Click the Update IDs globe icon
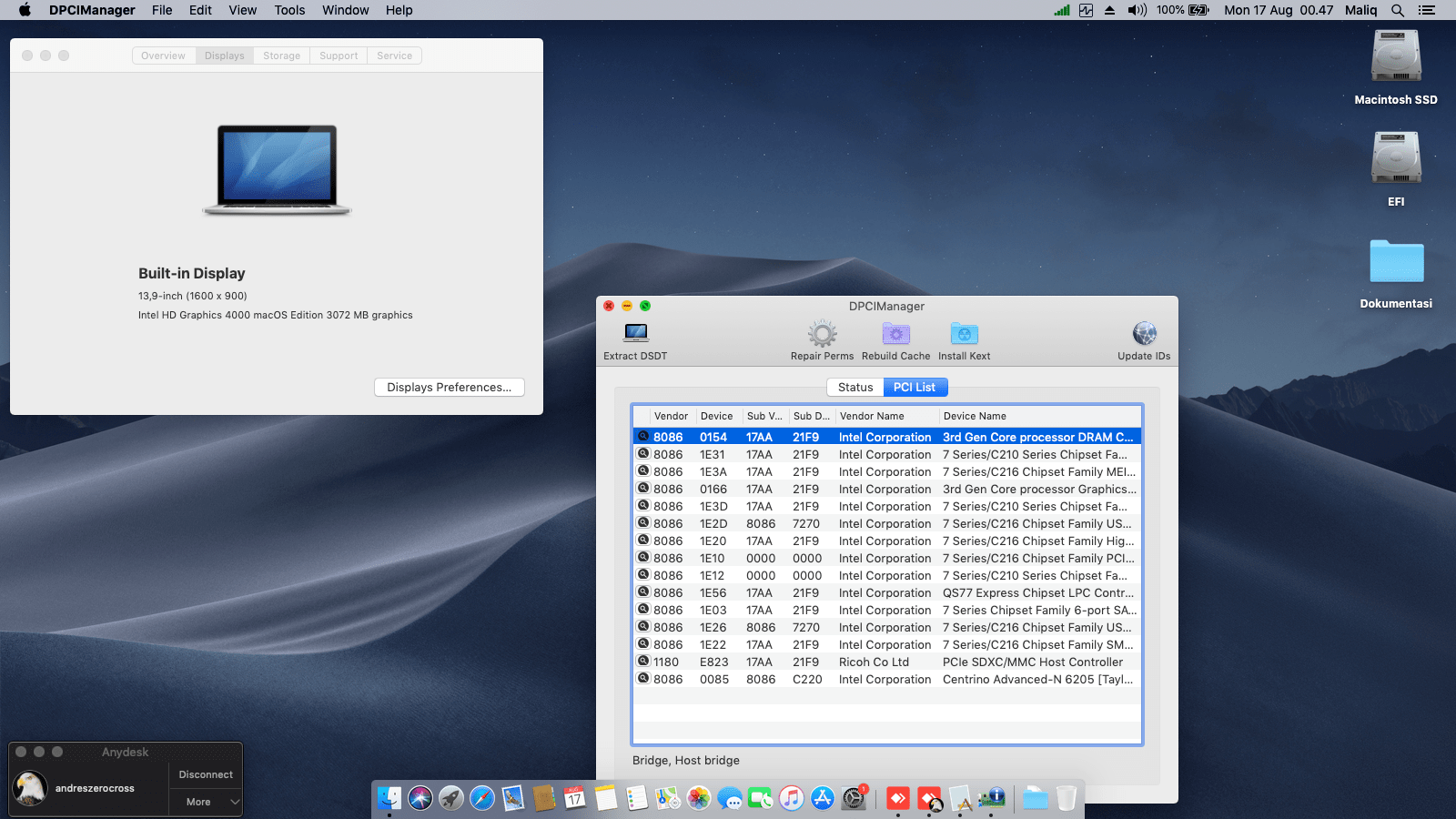This screenshot has height=819, width=1456. (x=1144, y=334)
